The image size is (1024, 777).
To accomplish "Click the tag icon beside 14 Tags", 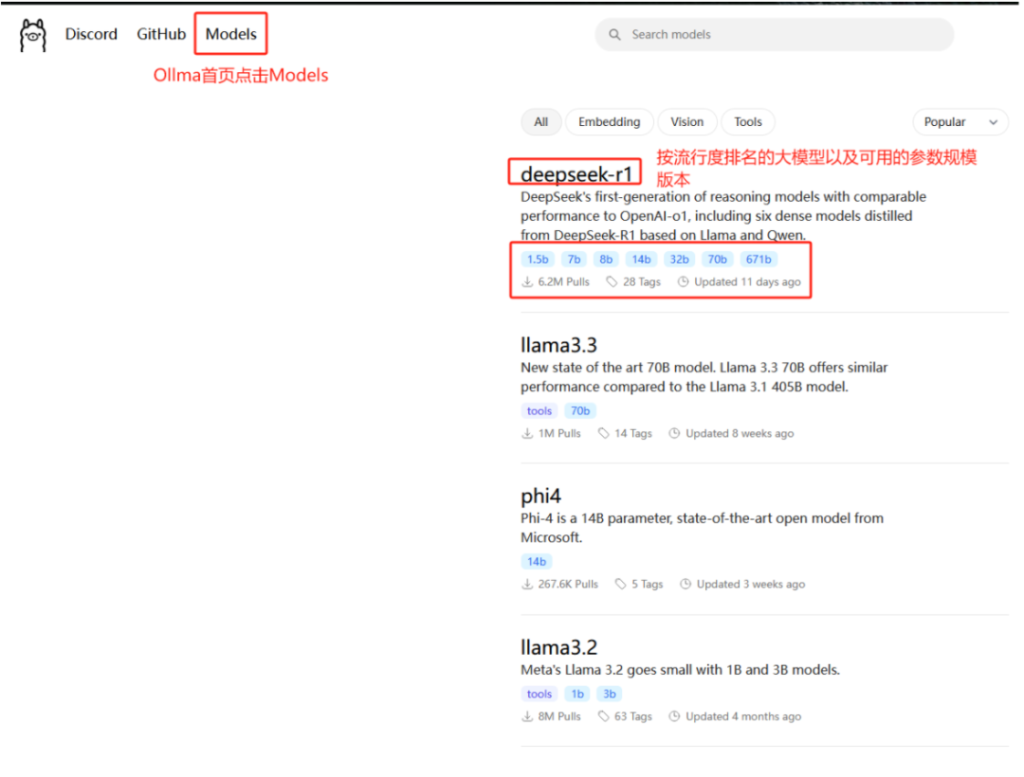I will click(603, 434).
